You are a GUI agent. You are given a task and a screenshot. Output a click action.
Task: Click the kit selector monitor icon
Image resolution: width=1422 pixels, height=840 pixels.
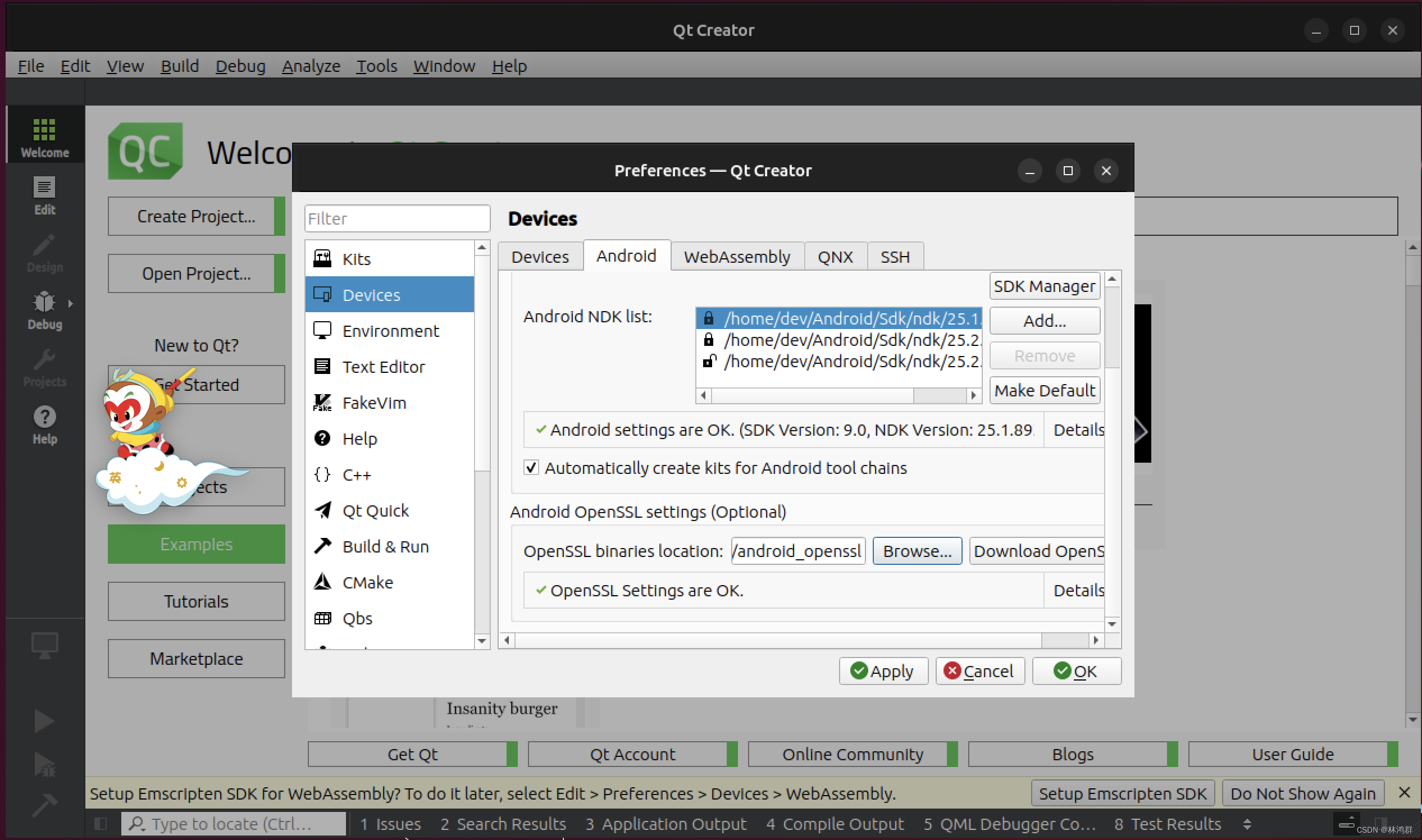click(x=45, y=645)
